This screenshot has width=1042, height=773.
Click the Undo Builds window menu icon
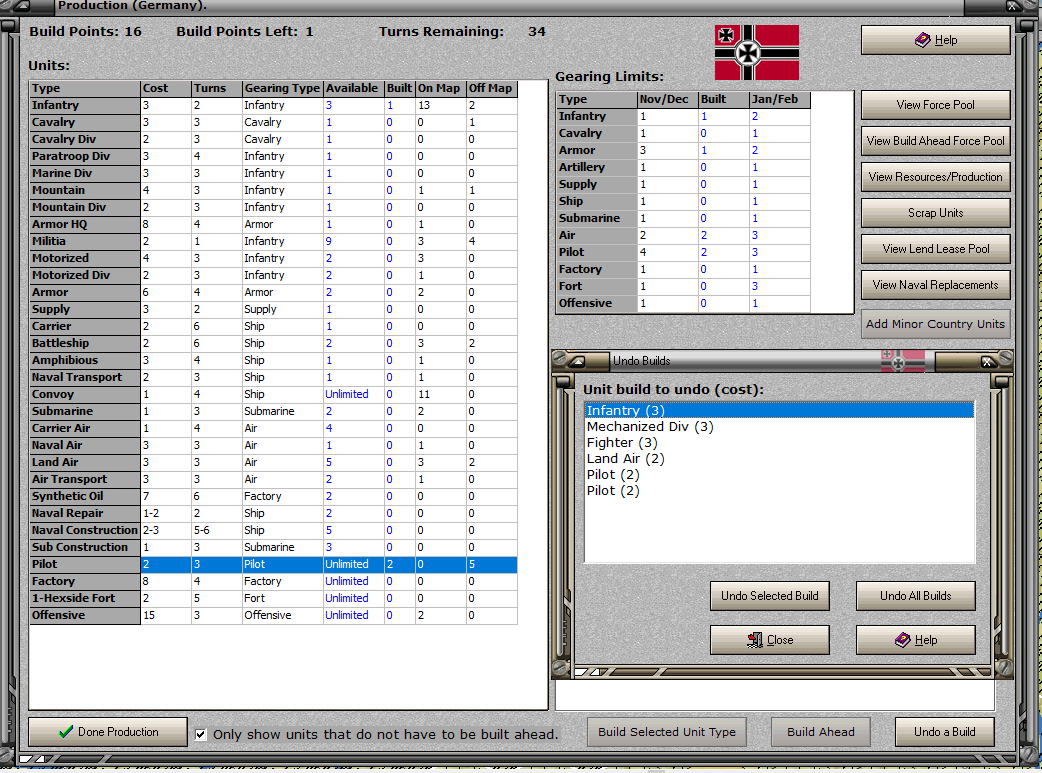pos(576,361)
